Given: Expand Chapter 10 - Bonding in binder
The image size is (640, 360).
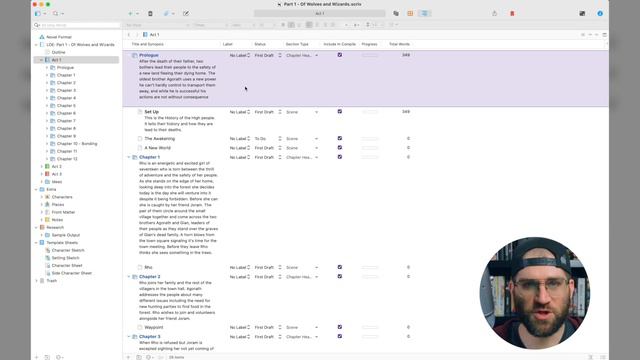Looking at the screenshot, I should coord(47,144).
